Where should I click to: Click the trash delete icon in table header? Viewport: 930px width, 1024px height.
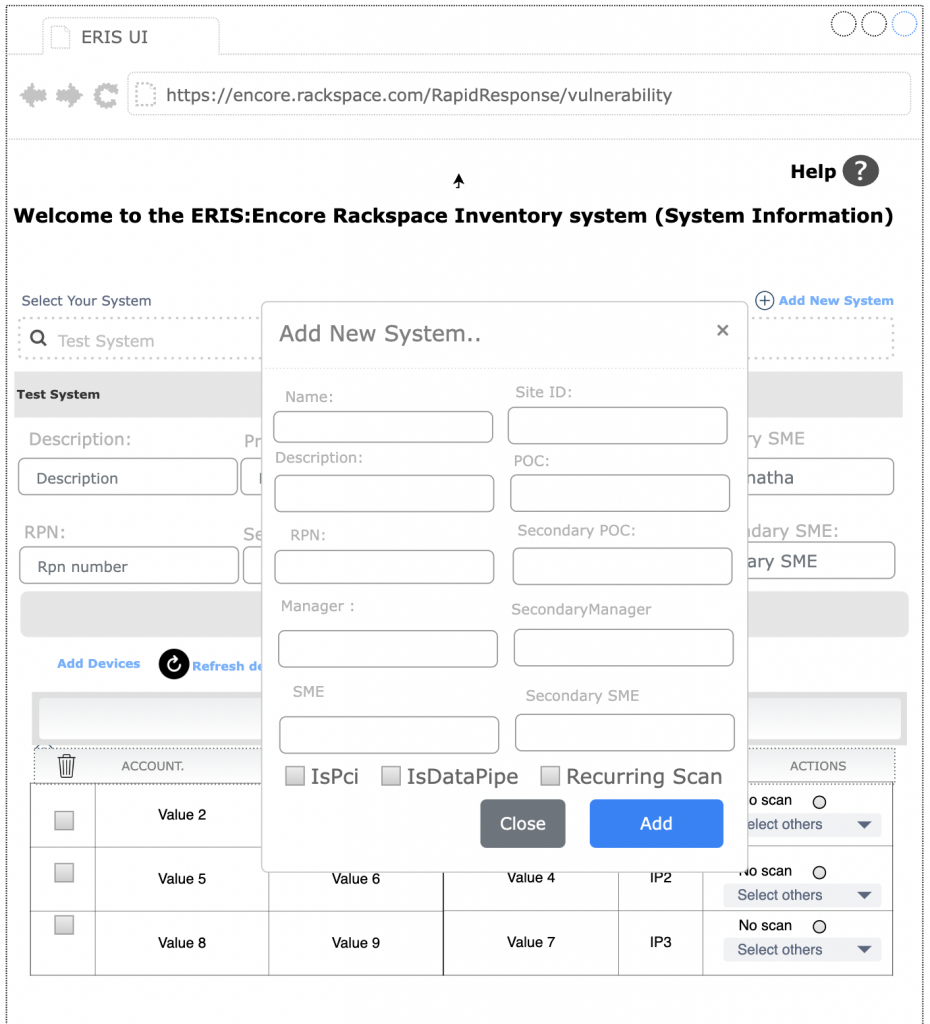[x=66, y=766]
